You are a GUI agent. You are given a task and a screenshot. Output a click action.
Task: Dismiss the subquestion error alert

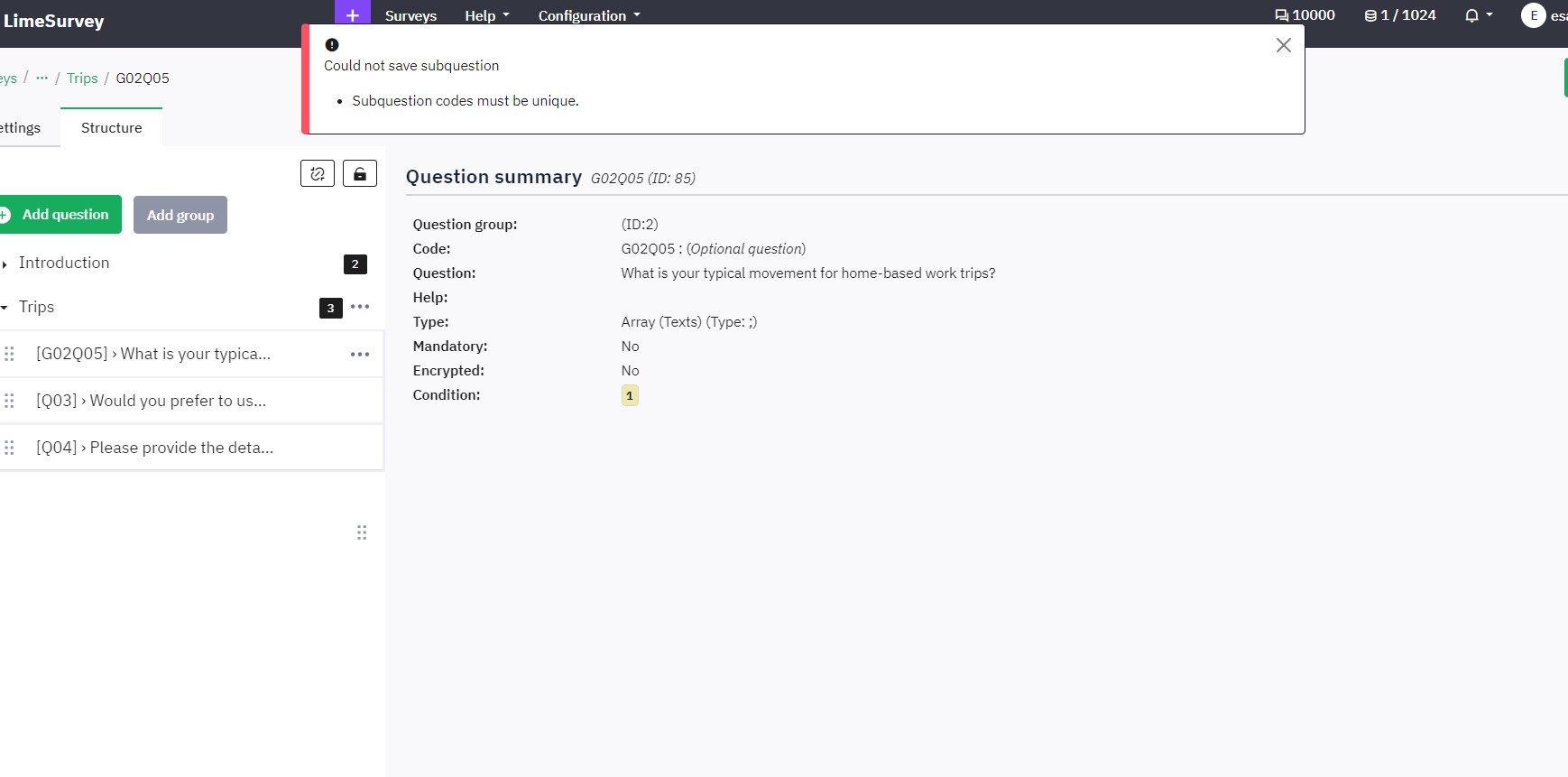pos(1283,45)
